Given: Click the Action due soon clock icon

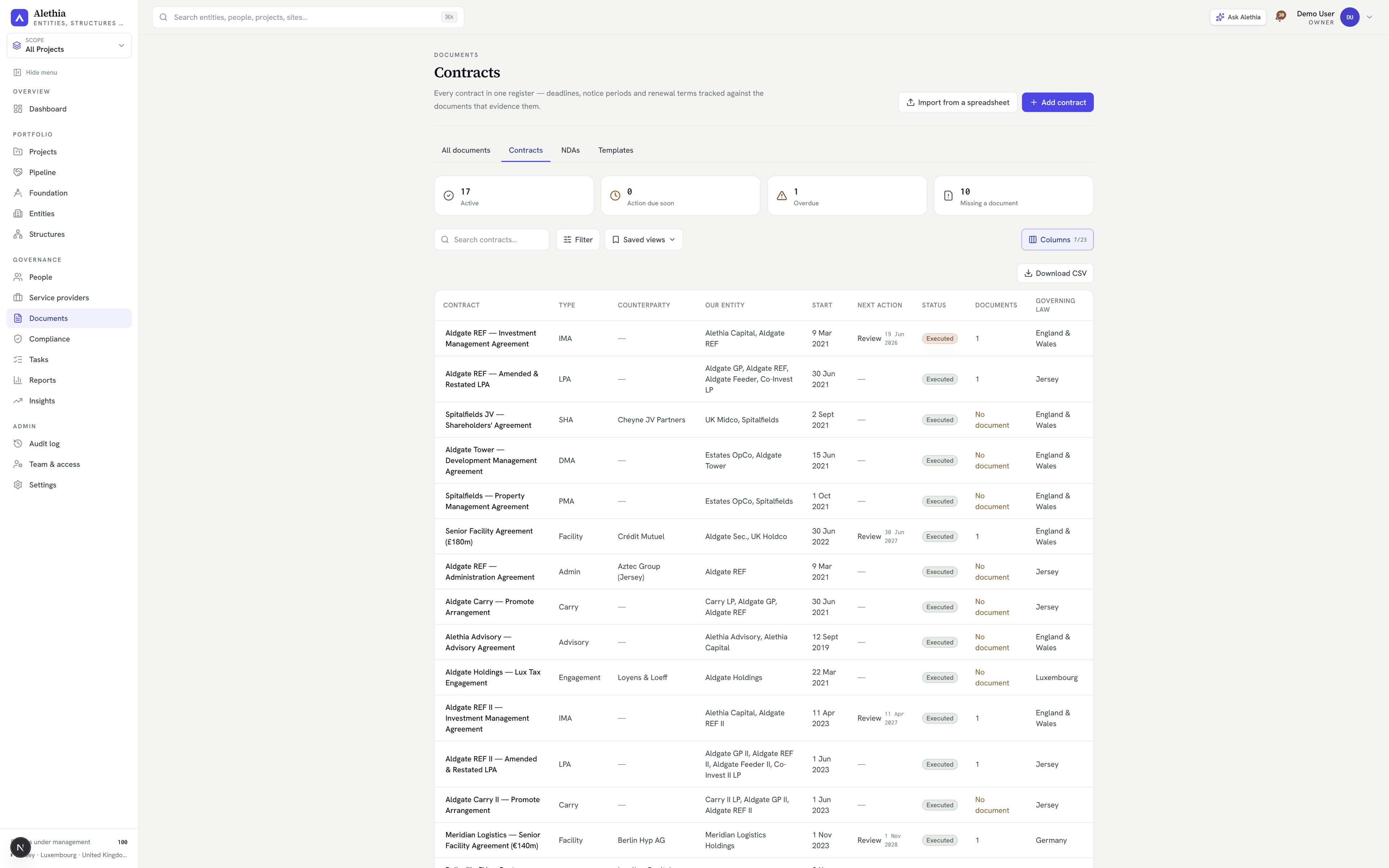Looking at the screenshot, I should coord(615,196).
